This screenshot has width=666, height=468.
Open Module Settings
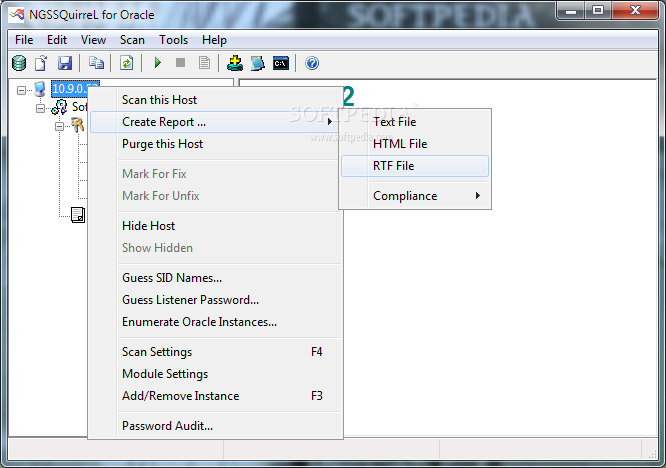pos(216,374)
